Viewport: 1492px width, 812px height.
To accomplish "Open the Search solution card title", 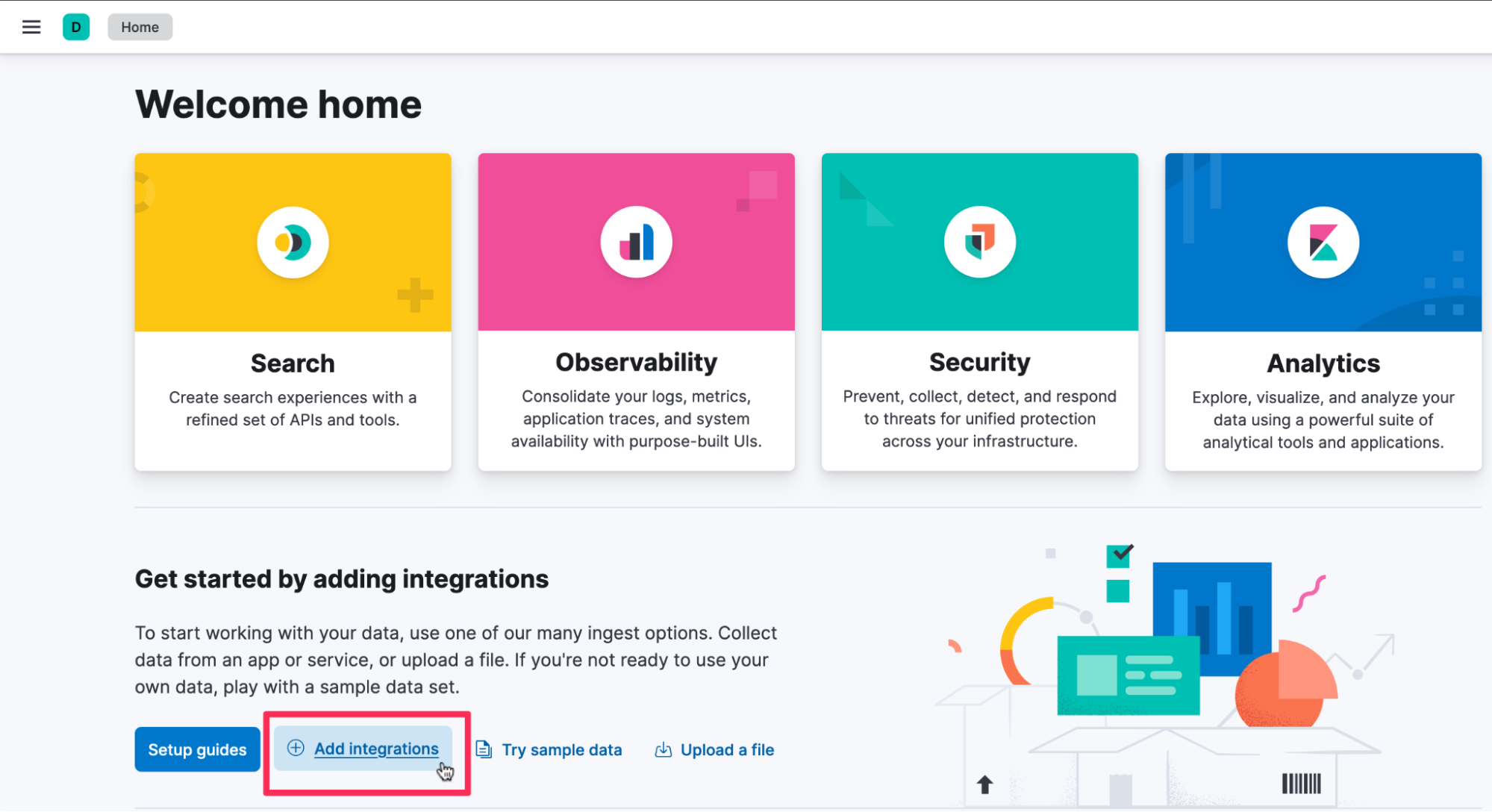I will [293, 363].
